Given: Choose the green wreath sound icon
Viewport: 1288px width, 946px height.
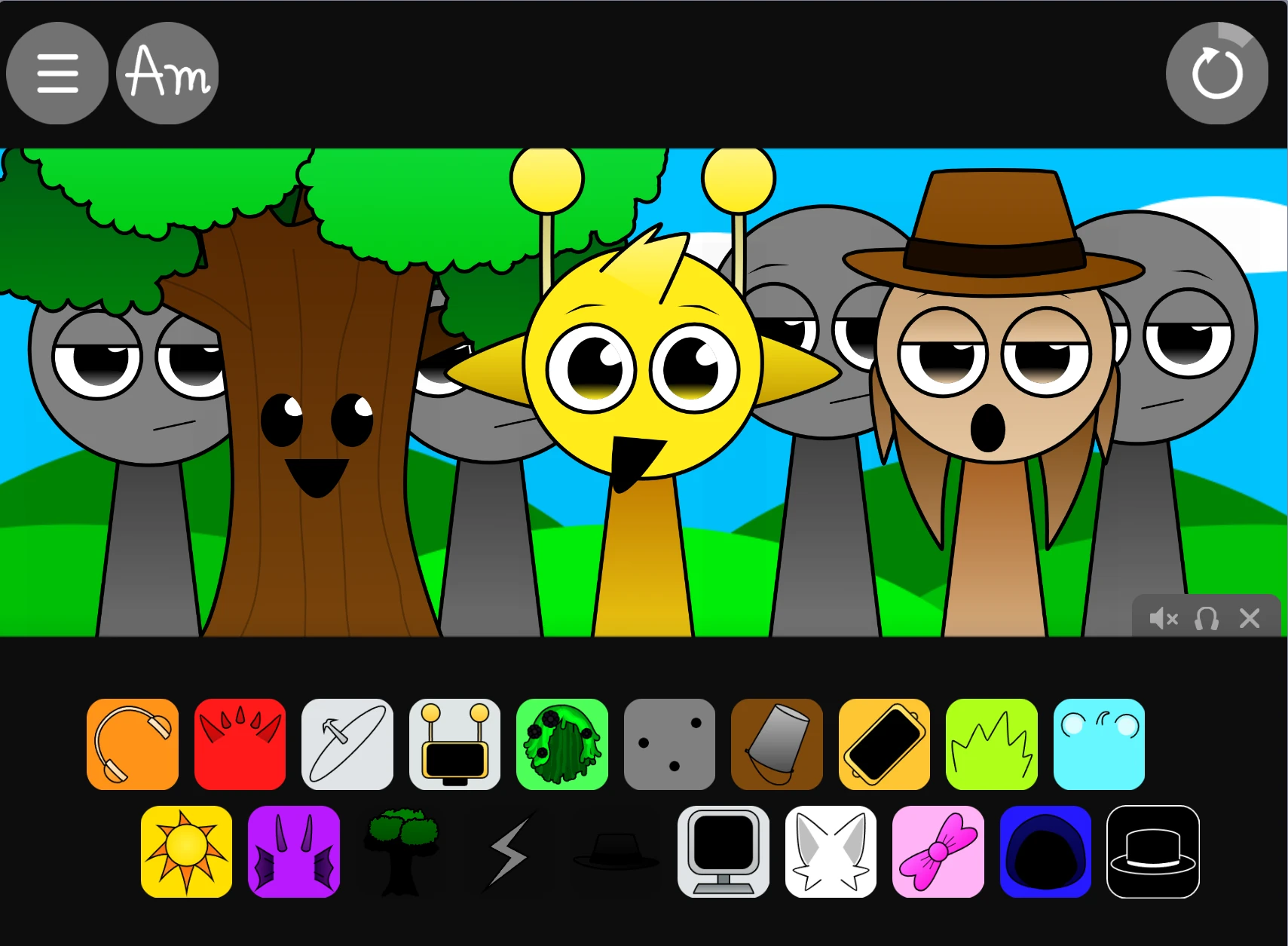Looking at the screenshot, I should point(561,744).
